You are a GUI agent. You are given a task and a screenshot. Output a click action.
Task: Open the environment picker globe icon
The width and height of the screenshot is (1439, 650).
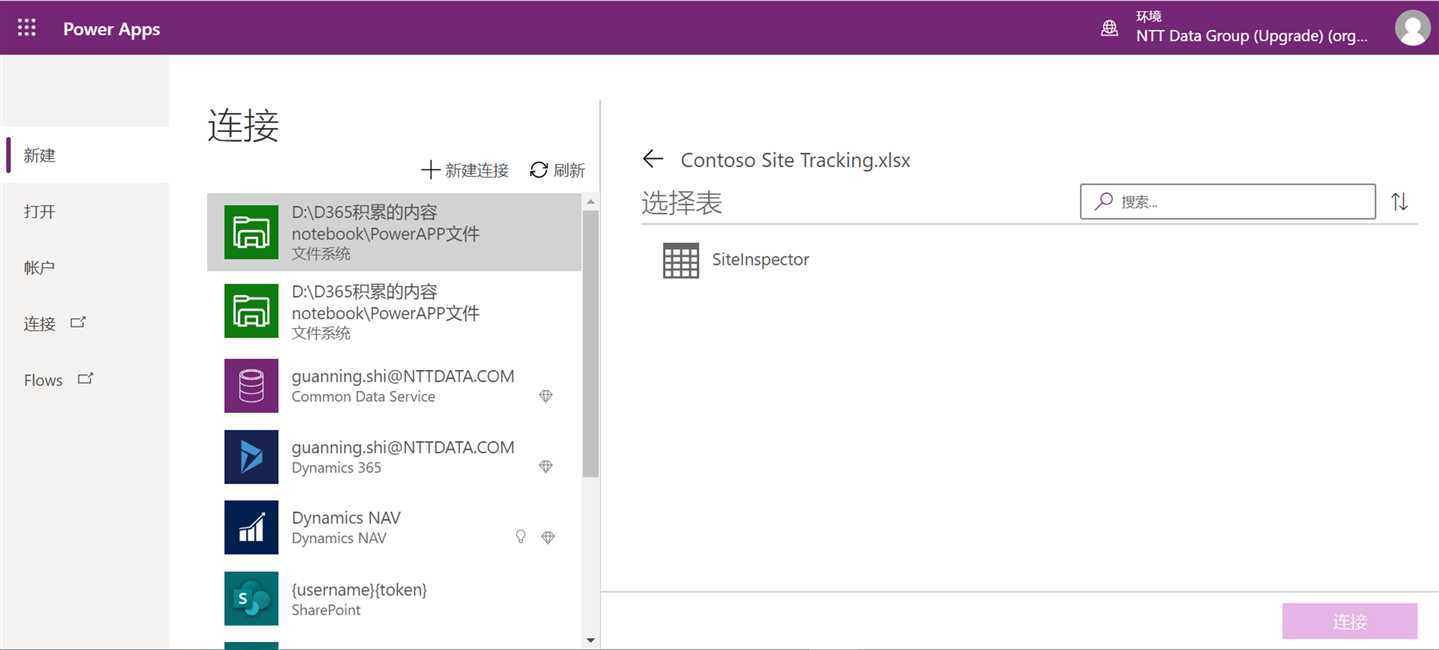1109,28
